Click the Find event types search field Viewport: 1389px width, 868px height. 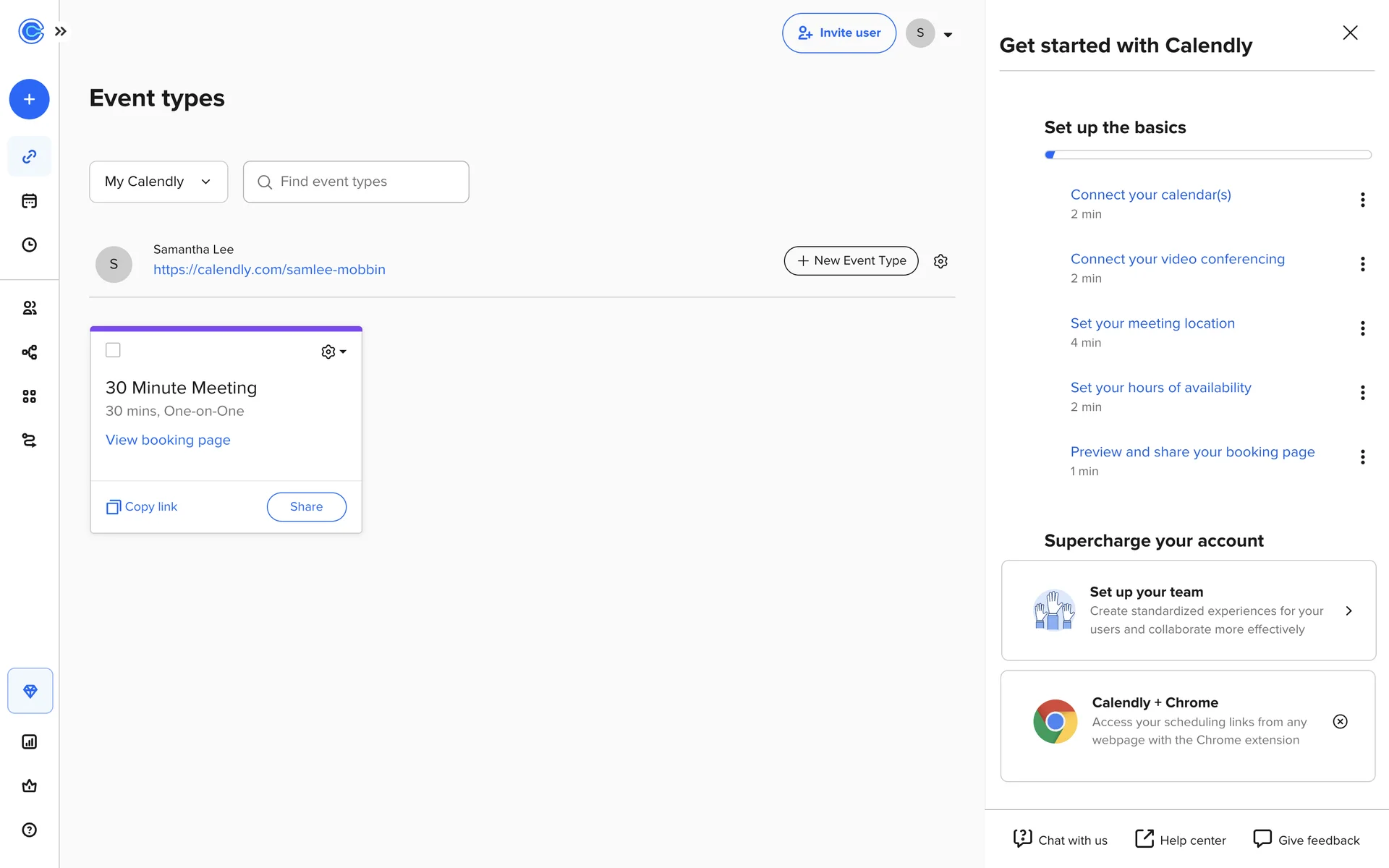[356, 182]
